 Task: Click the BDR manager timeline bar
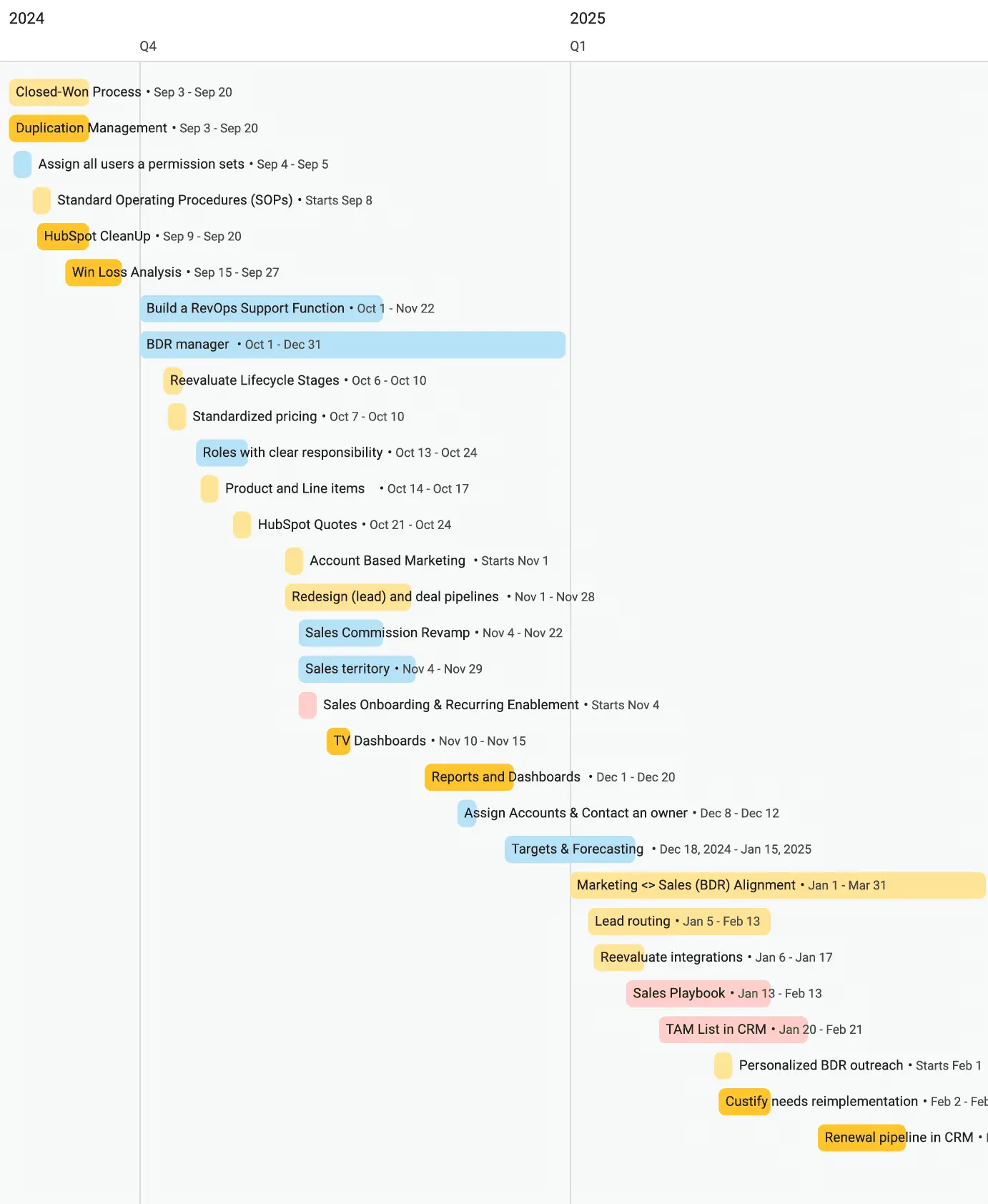[352, 345]
